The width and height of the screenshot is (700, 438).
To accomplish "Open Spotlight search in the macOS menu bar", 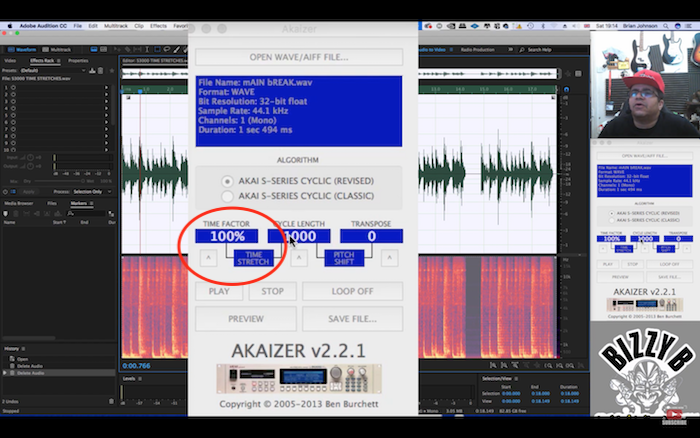I will tap(666, 26).
